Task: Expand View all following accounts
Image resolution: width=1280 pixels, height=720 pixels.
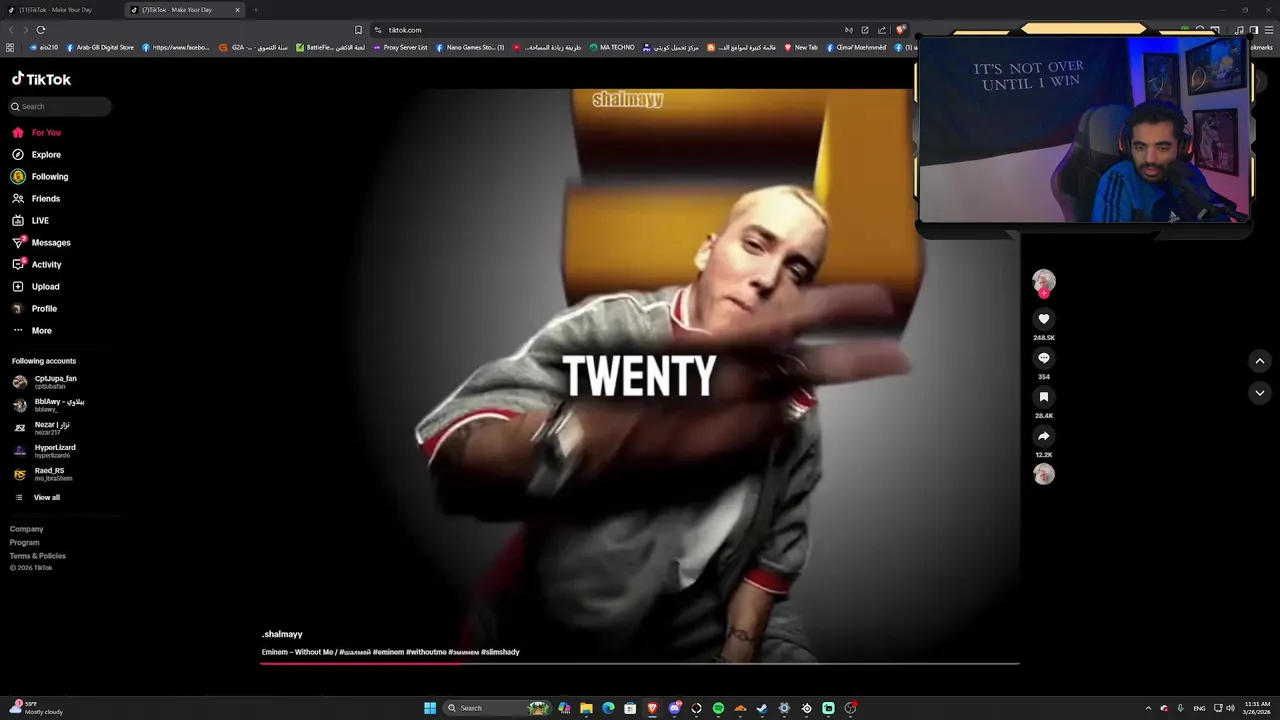Action: click(x=37, y=497)
